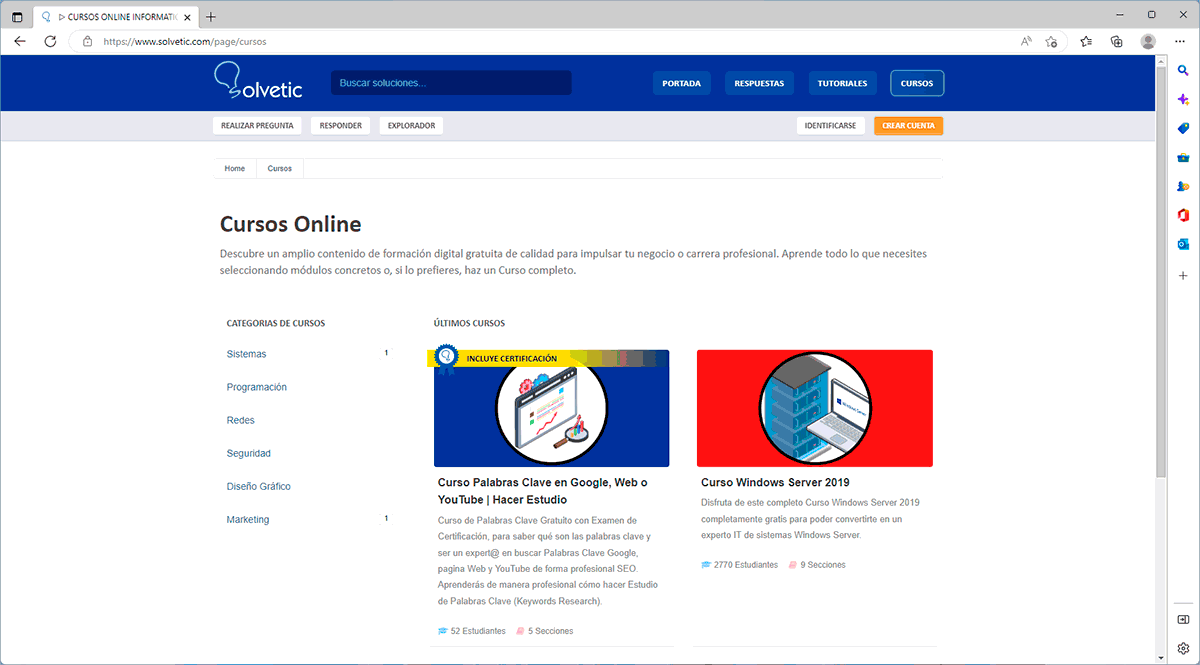Open the CURSOS menu
Screen dimensions: 1200x665
[917, 83]
